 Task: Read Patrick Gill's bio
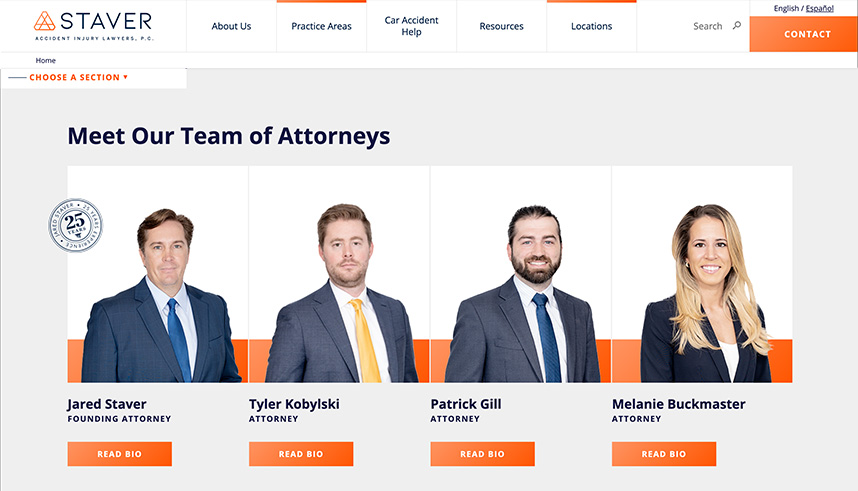point(482,454)
